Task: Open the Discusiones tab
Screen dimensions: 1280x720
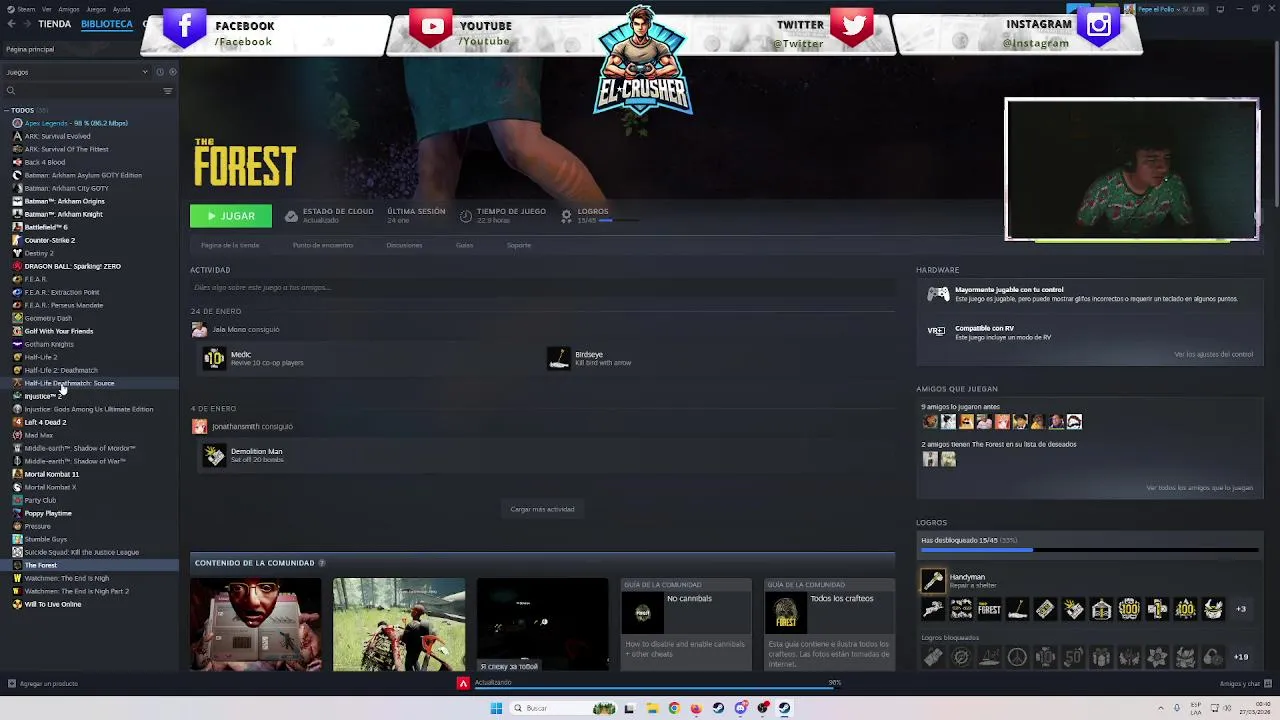Action: [x=404, y=245]
